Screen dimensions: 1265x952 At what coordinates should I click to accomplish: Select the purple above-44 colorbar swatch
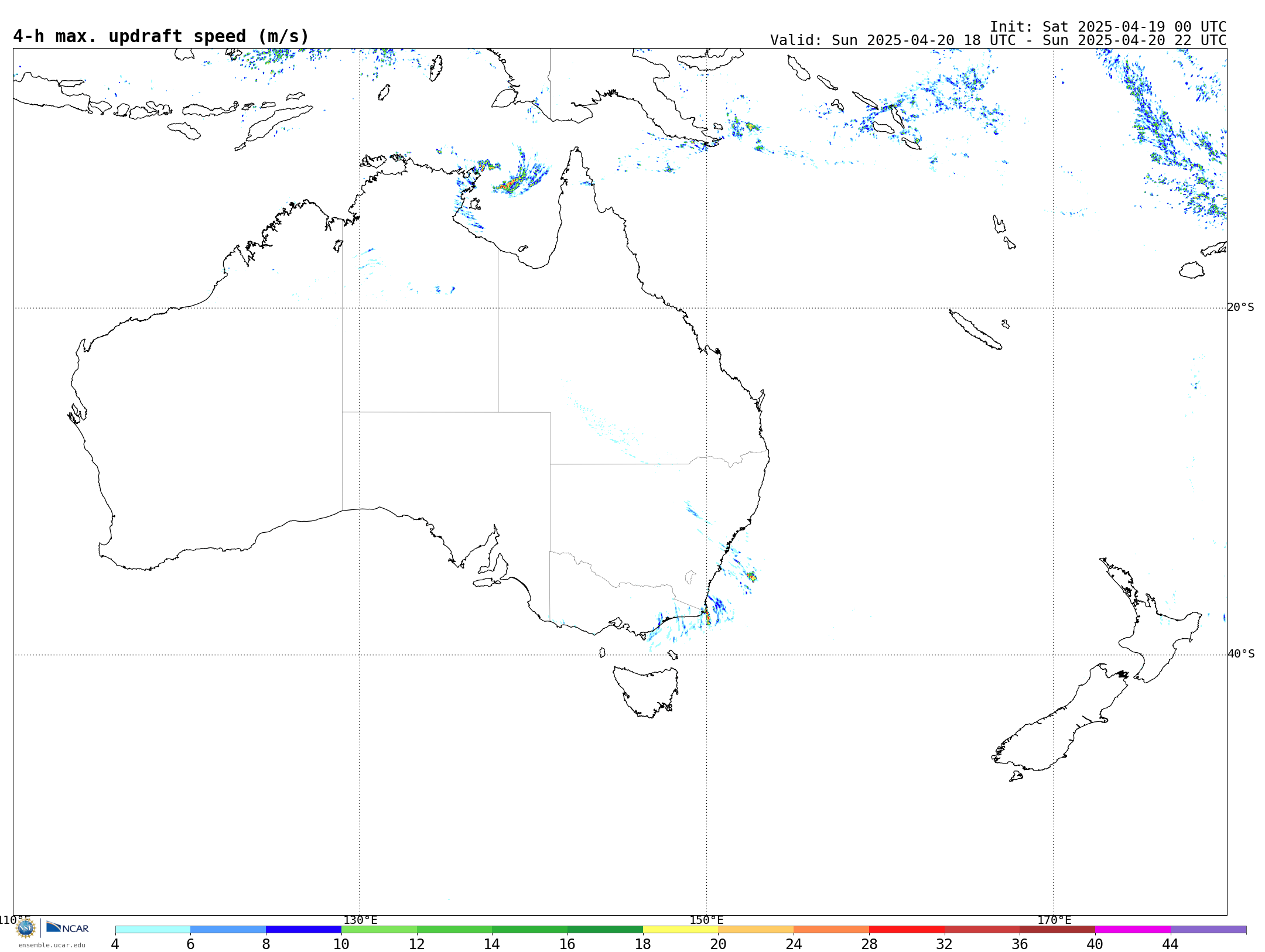[1208, 930]
